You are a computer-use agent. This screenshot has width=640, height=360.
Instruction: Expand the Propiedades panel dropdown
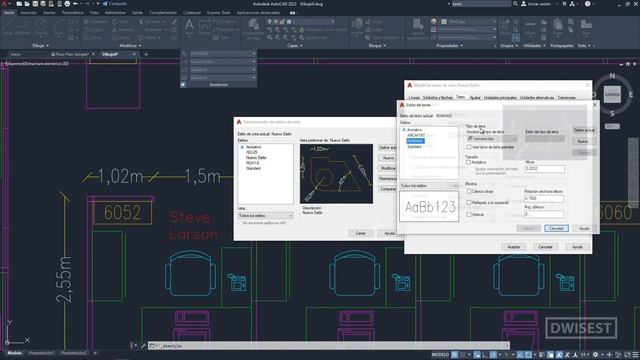pos(449,46)
